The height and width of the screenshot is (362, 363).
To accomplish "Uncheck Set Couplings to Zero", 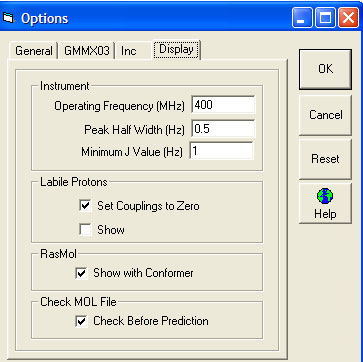I will [x=86, y=206].
